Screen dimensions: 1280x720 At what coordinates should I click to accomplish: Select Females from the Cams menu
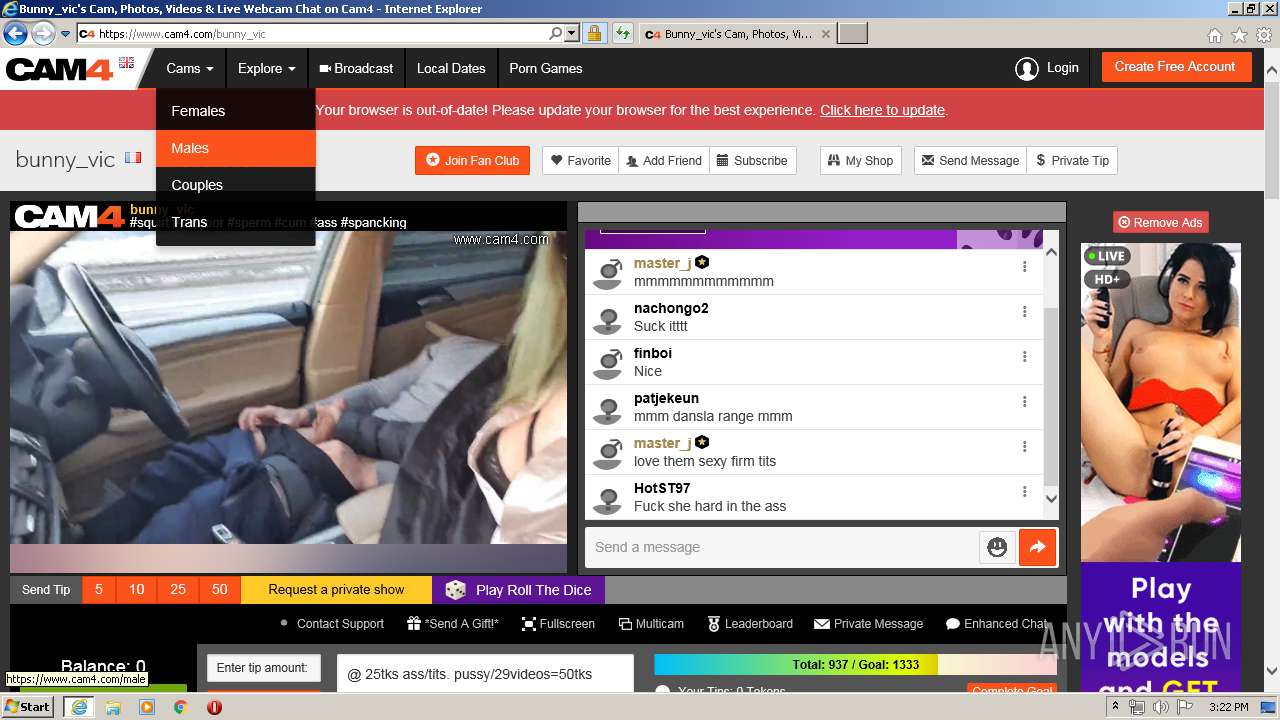click(236, 111)
